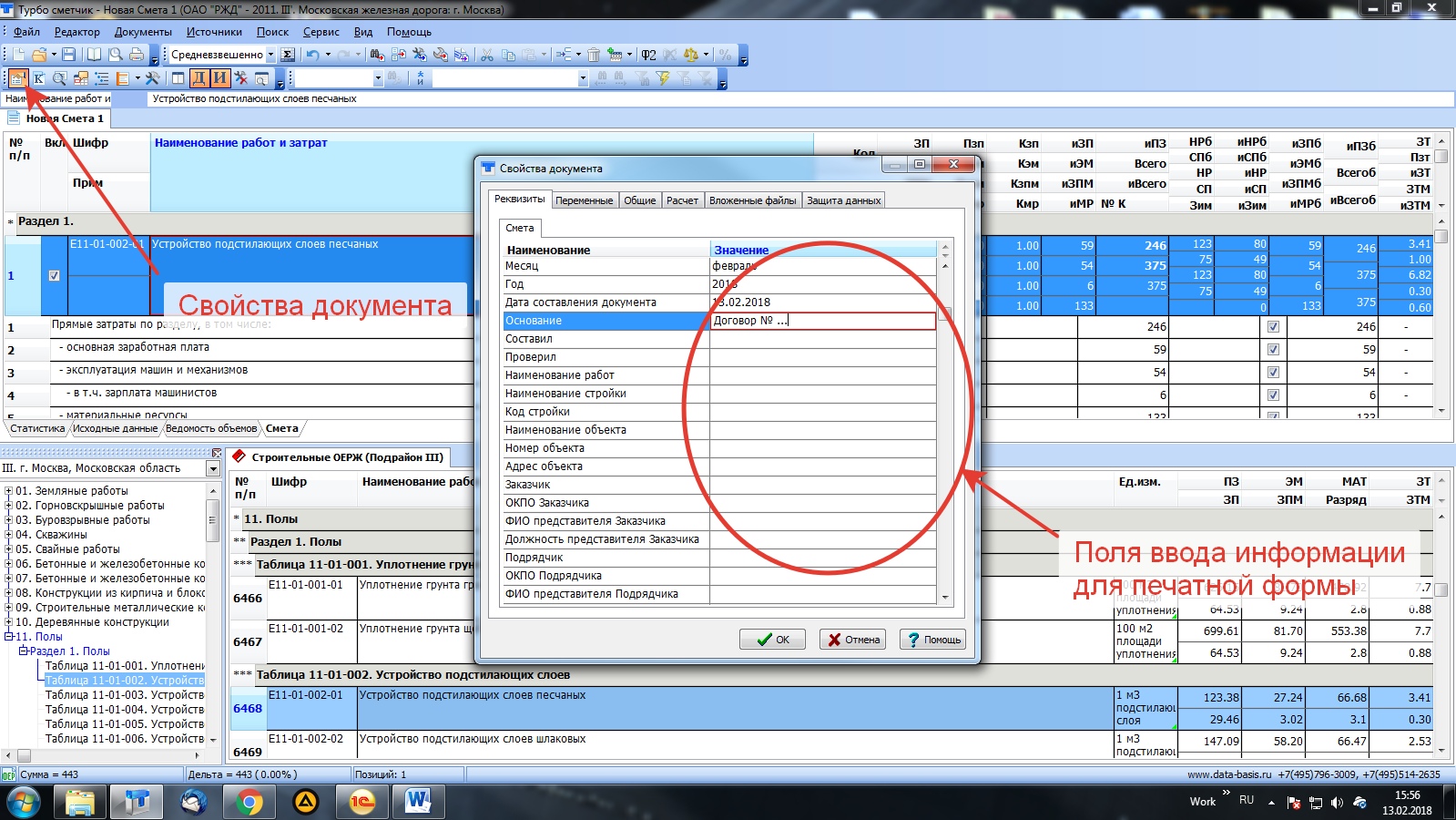Toggle checkbox in the основная заработная плата row
1456x820 pixels.
1273,349
